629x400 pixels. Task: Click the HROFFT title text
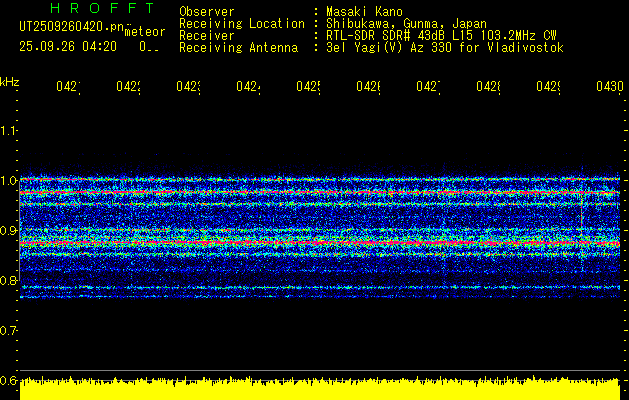pyautogui.click(x=103, y=8)
